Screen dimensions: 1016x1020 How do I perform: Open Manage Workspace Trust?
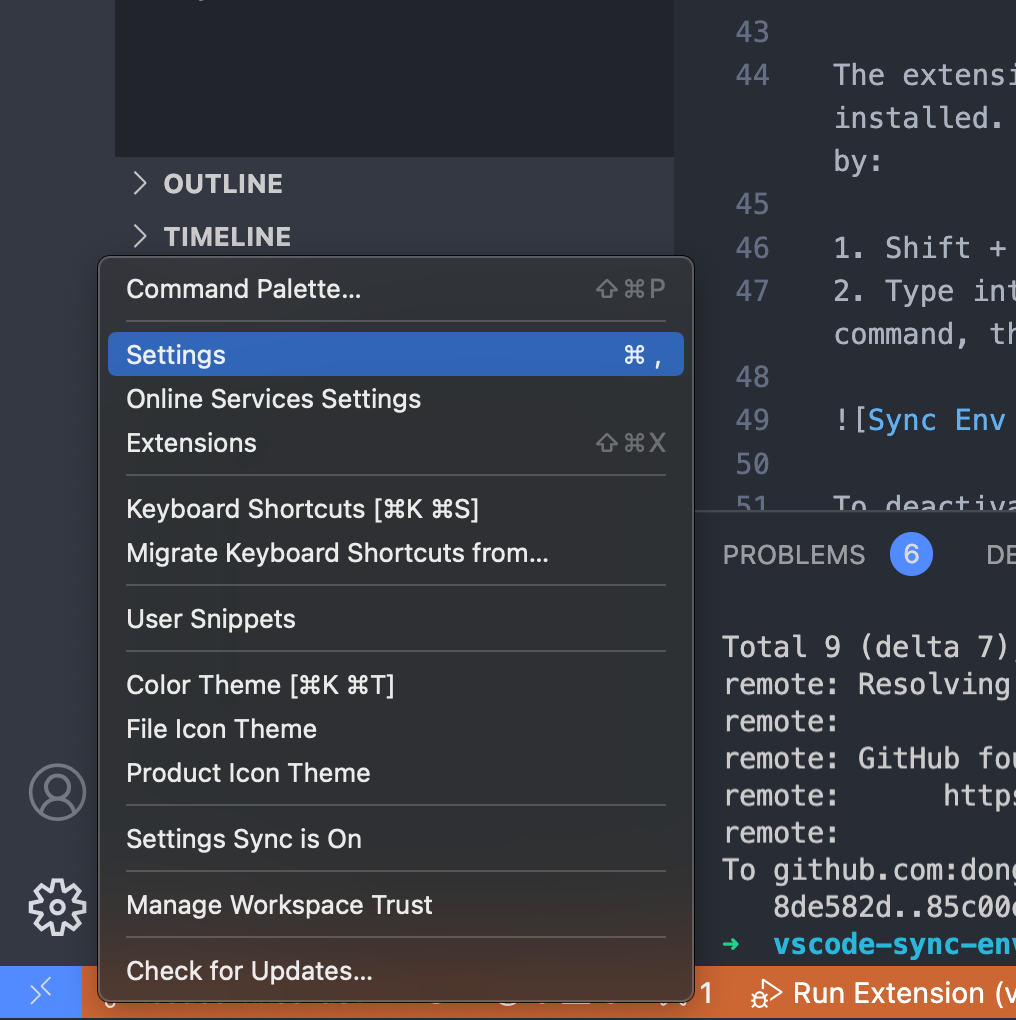[x=395, y=905]
